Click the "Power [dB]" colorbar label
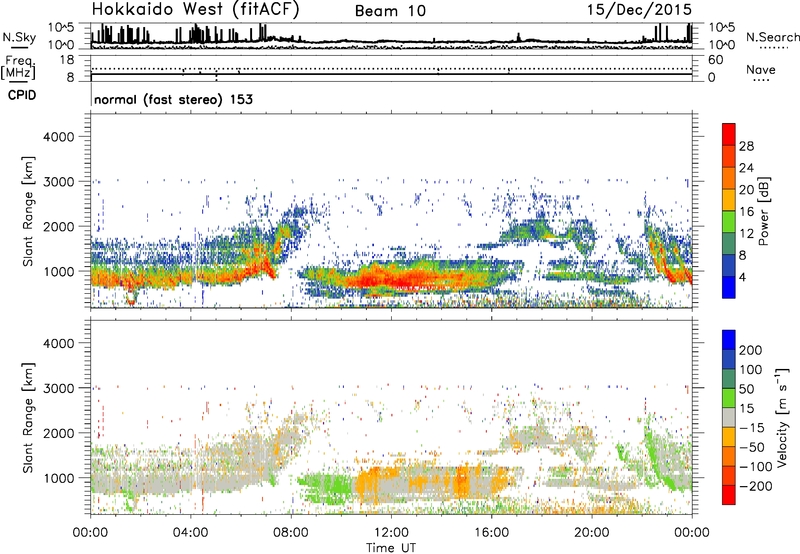The height and width of the screenshot is (554, 800). 764,211
